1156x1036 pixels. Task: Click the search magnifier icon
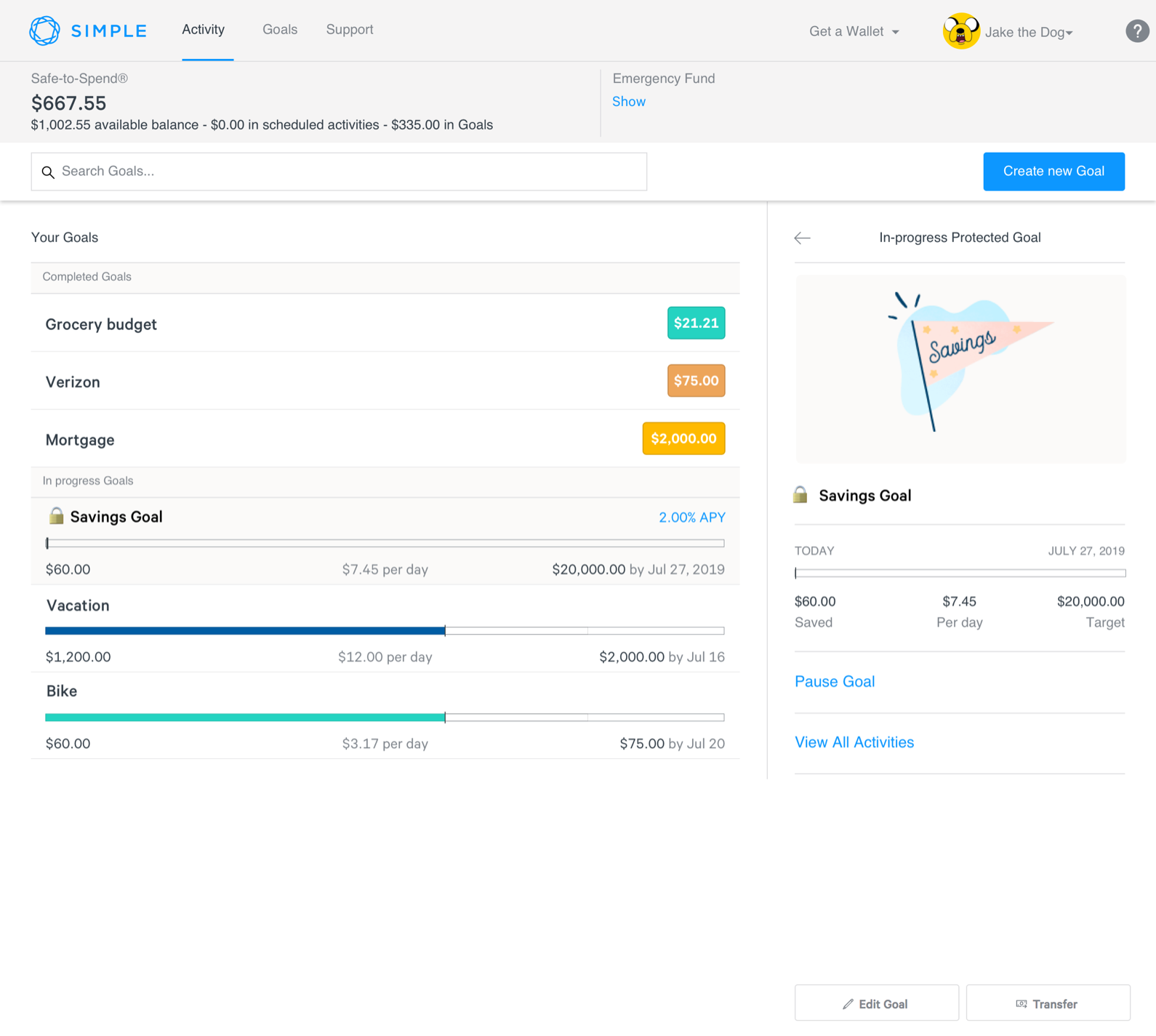coord(48,172)
